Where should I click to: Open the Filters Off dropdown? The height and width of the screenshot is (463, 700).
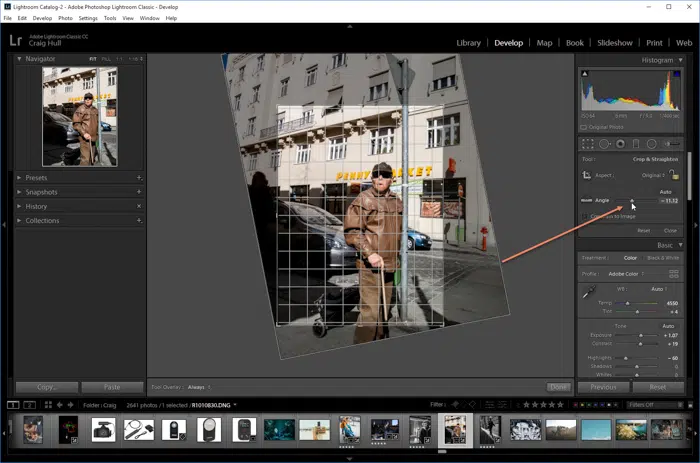[x=653, y=405]
